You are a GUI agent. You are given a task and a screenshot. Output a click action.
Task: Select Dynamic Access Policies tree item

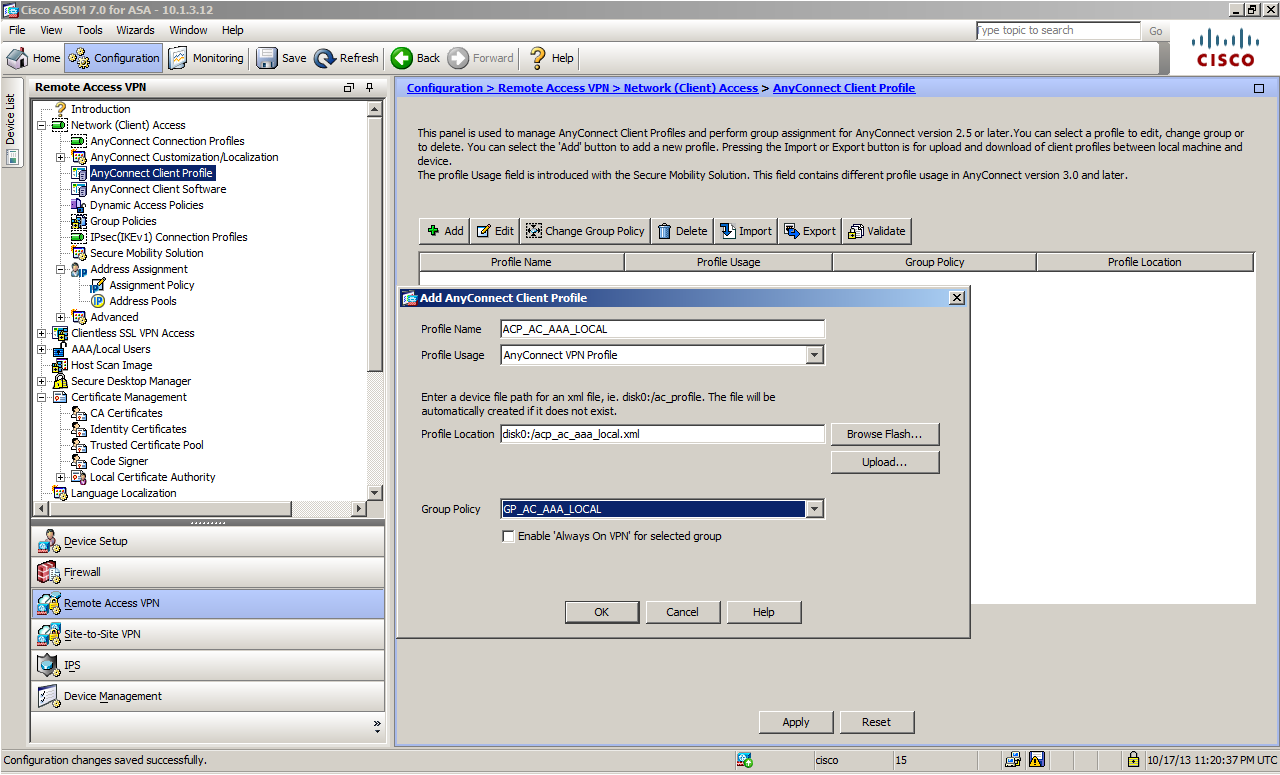click(146, 205)
